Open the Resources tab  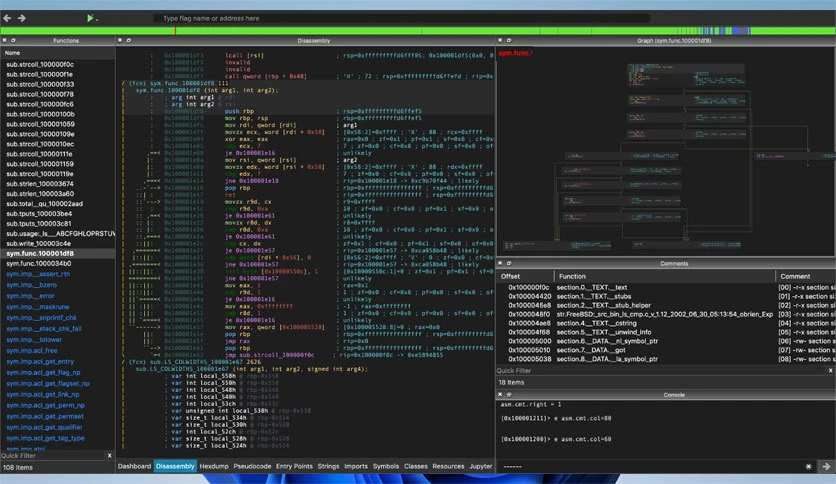pos(448,466)
